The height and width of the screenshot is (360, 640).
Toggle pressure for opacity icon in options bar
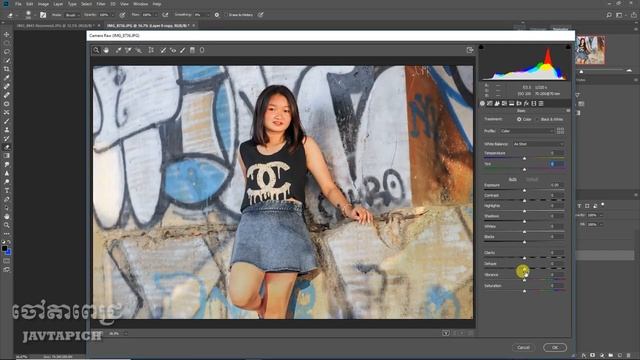[x=122, y=15]
